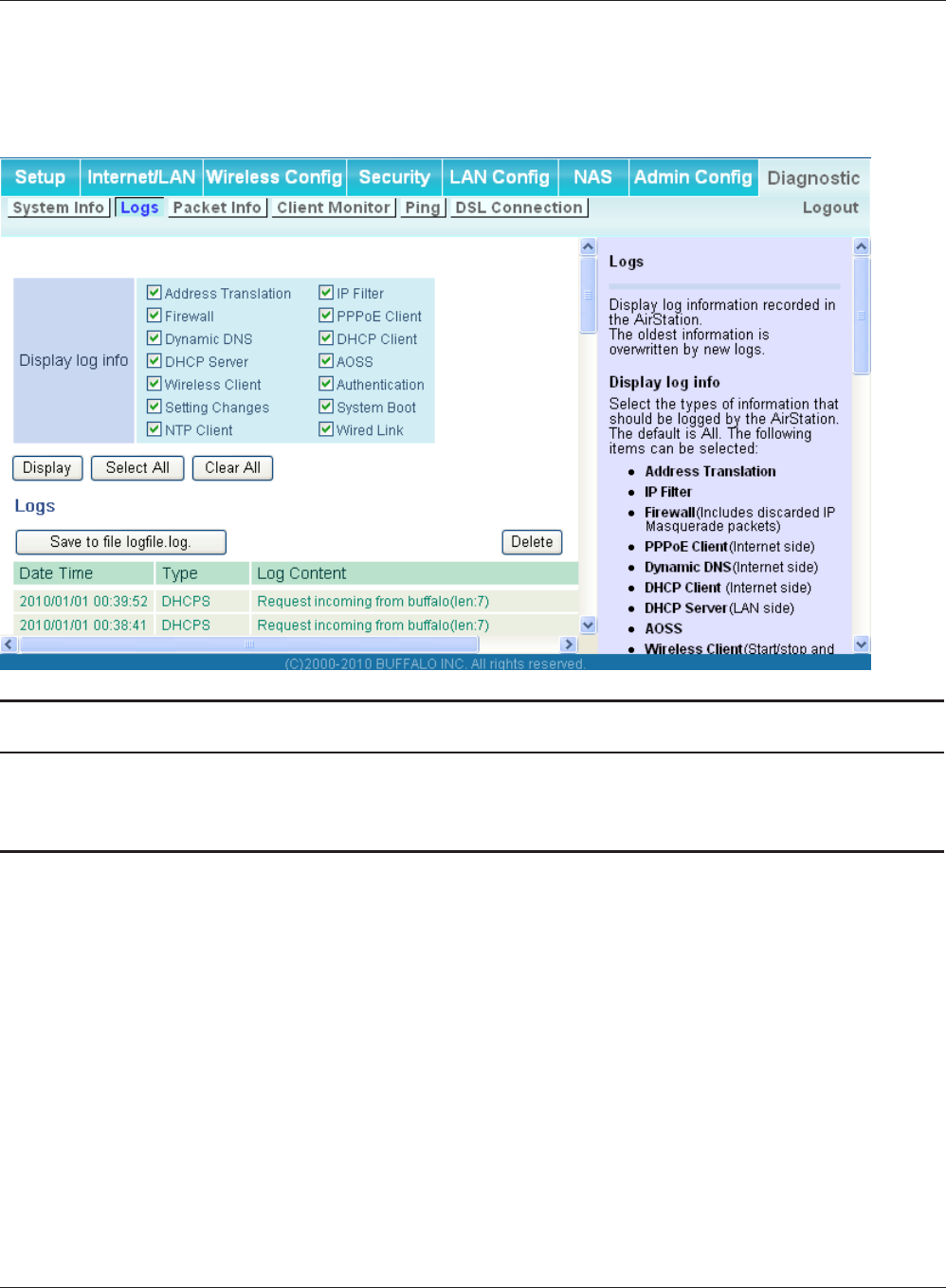Image resolution: width=946 pixels, height=1288 pixels.
Task: Toggle the IP Filter checkbox
Action: (326, 293)
